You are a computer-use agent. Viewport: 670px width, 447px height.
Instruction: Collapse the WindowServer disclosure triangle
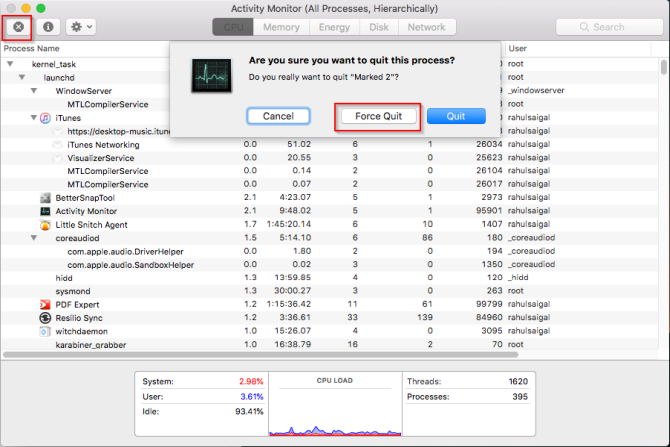[34, 91]
